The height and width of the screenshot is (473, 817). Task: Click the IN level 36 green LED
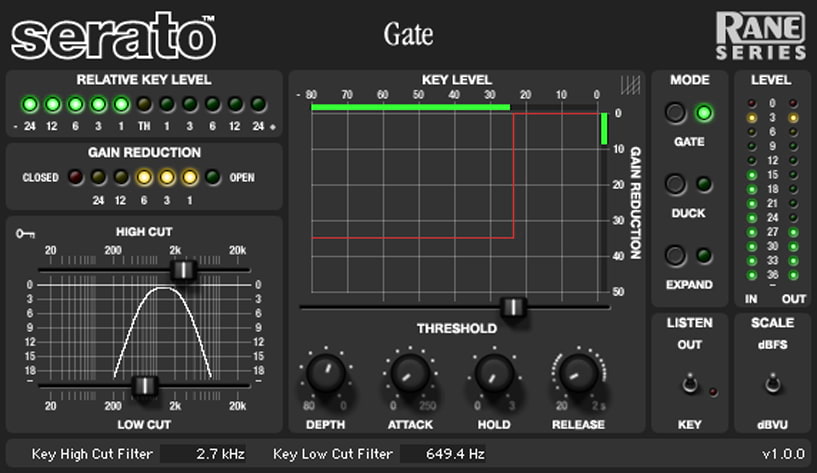click(x=751, y=275)
